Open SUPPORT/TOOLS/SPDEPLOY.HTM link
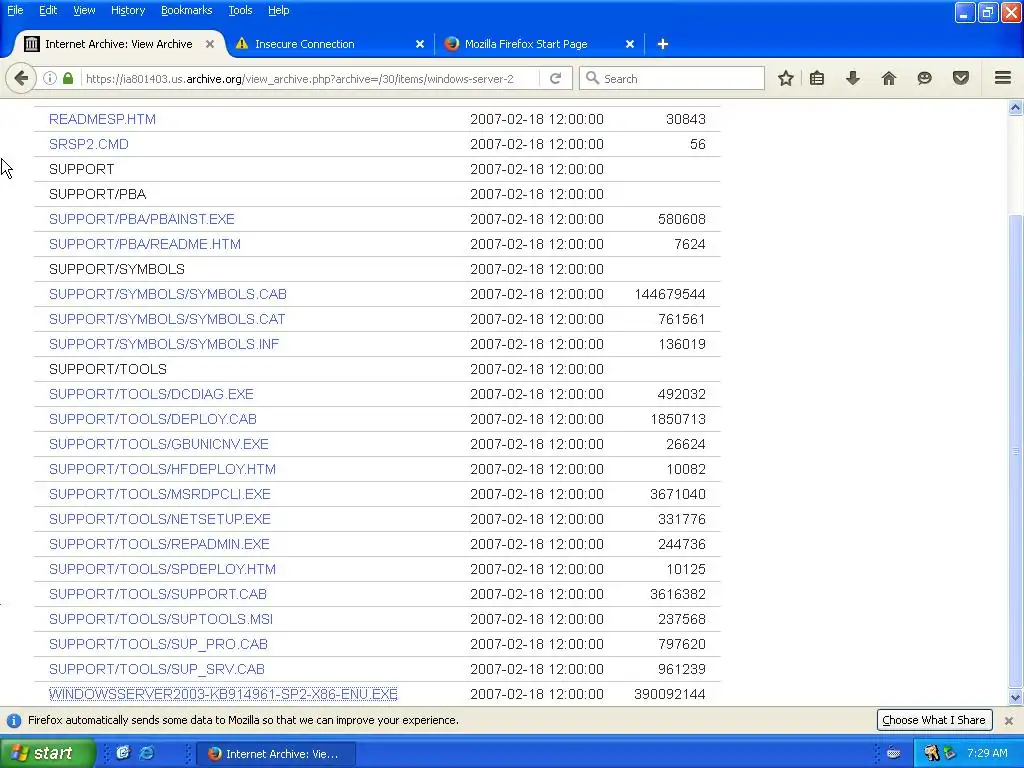Screen dimensions: 1024x768 pos(163,569)
